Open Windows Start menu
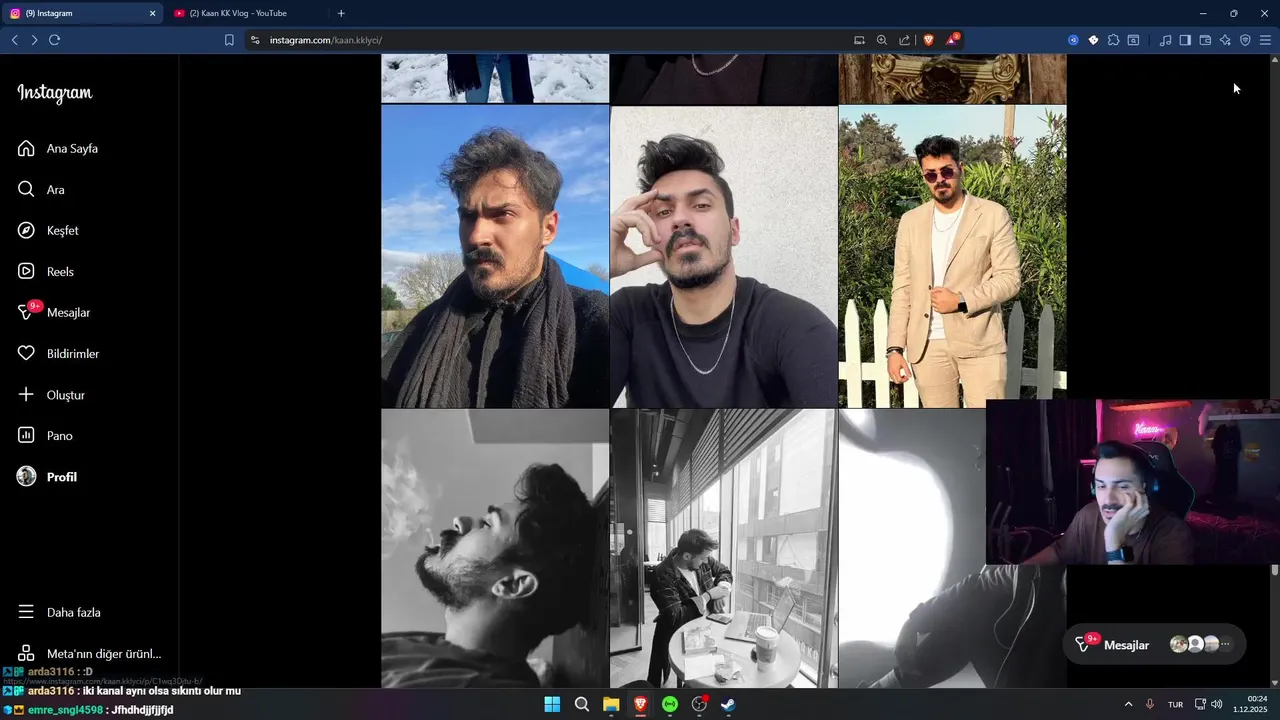The image size is (1280, 720). coord(552,704)
